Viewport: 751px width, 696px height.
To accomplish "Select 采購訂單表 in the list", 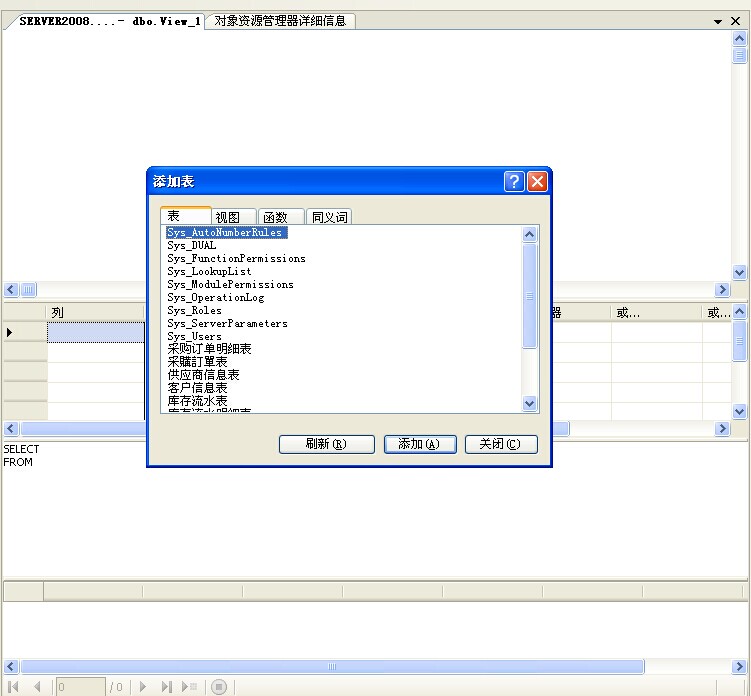I will point(197,362).
